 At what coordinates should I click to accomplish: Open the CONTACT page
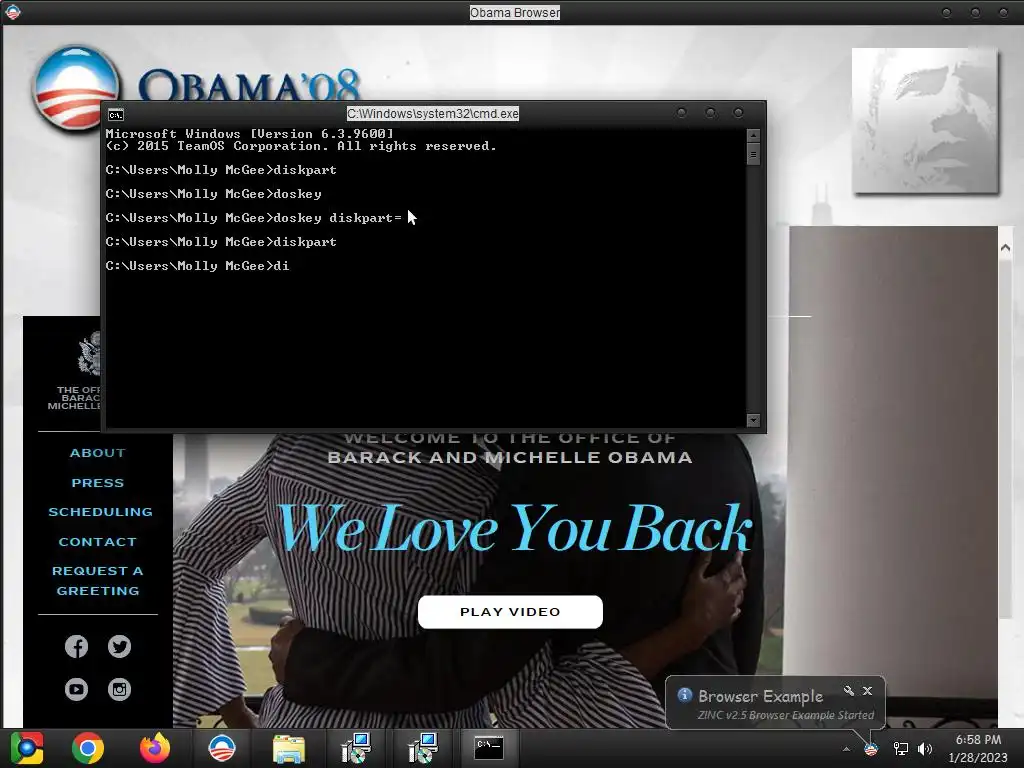point(98,541)
